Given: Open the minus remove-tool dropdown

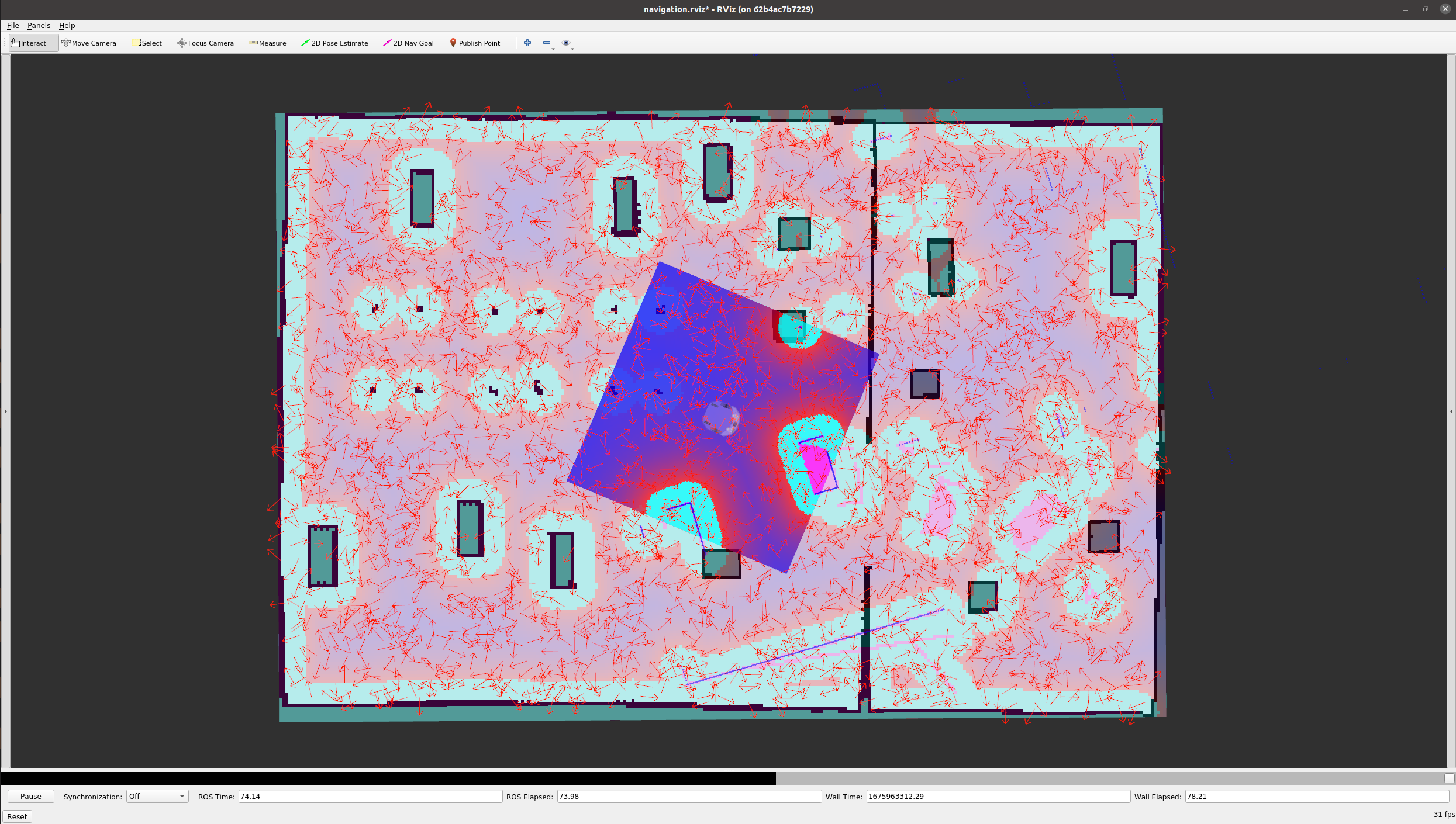Looking at the screenshot, I should (x=548, y=43).
